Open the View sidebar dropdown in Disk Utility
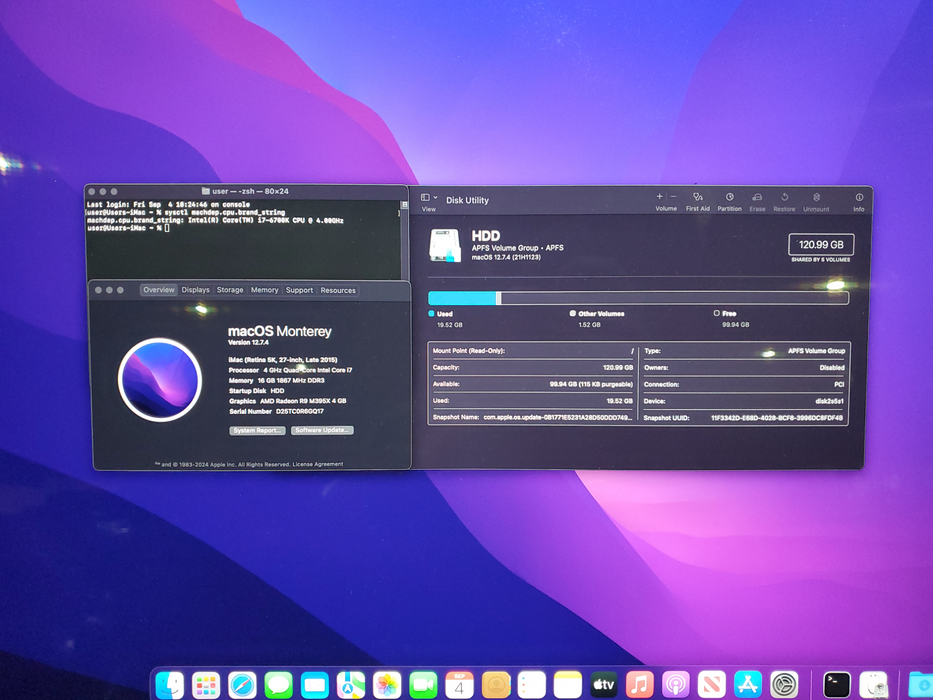 coord(429,198)
